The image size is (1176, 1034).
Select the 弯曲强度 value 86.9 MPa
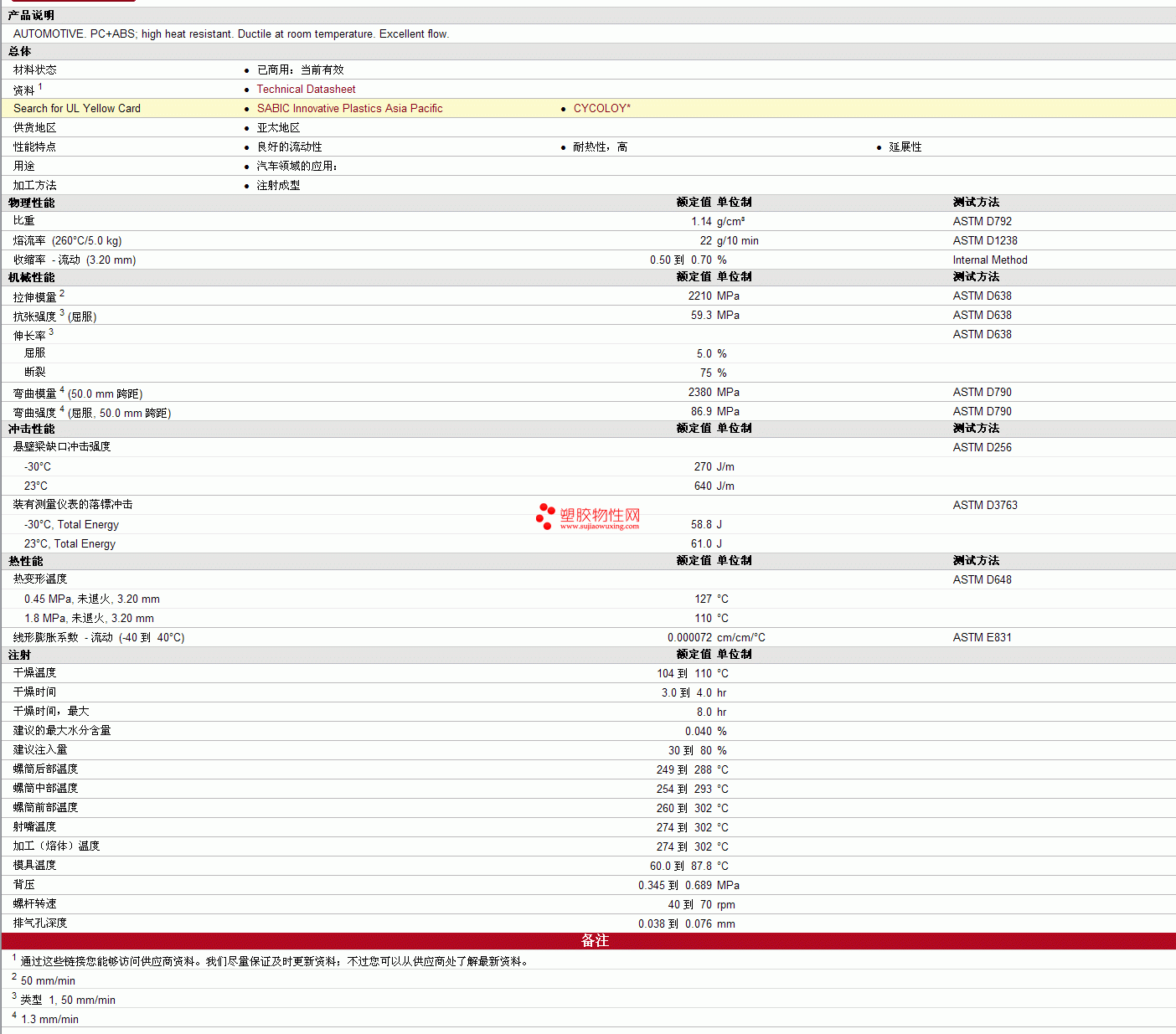(715, 411)
